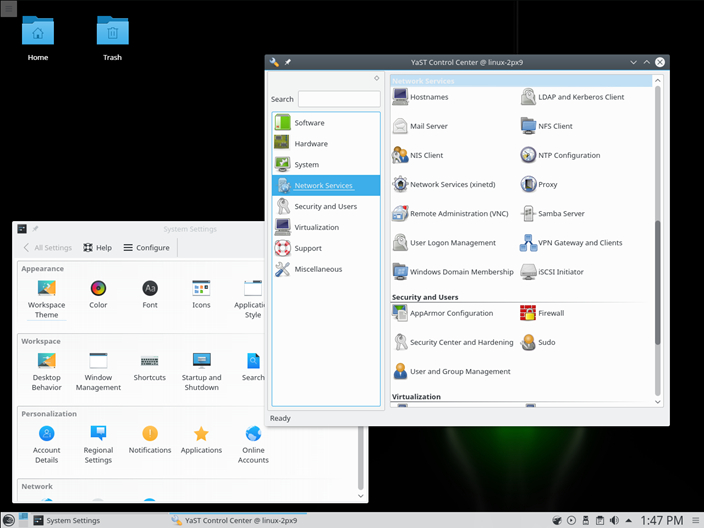
Task: Click the clock showing 1:47 PM
Action: tap(662, 520)
